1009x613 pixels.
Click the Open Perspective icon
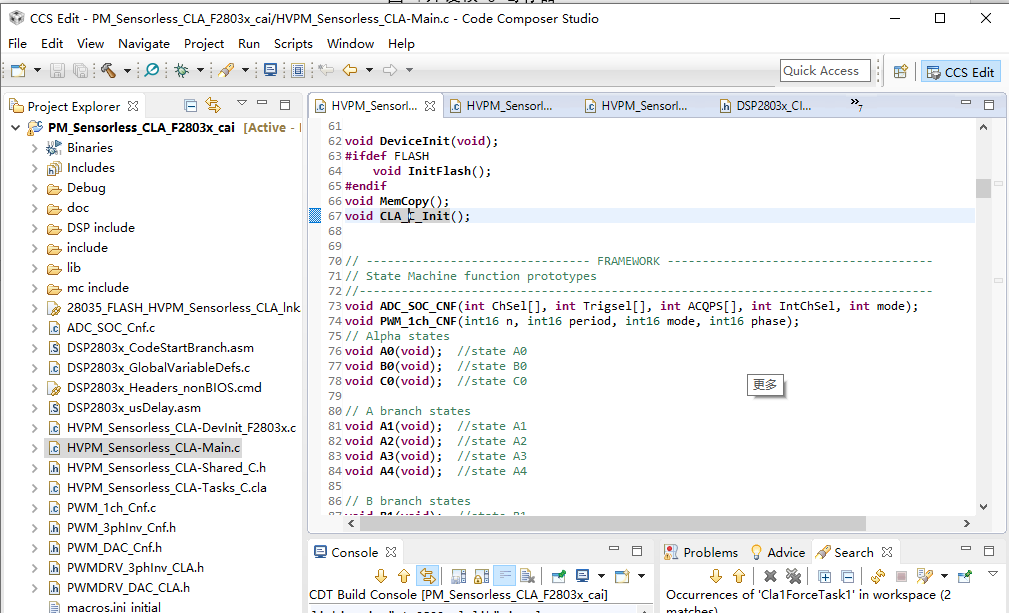(900, 71)
